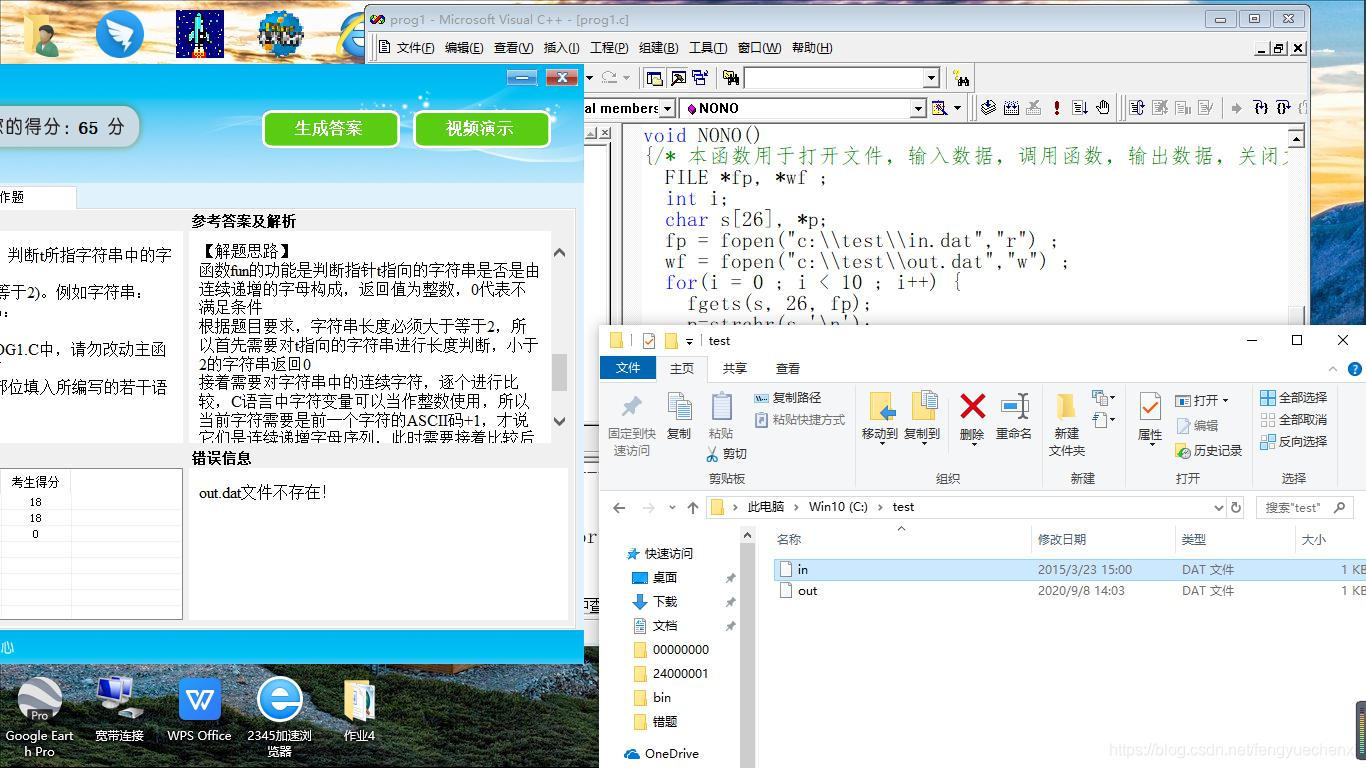Click the Explorer Back arrow
The width and height of the screenshot is (1366, 768).
(619, 507)
